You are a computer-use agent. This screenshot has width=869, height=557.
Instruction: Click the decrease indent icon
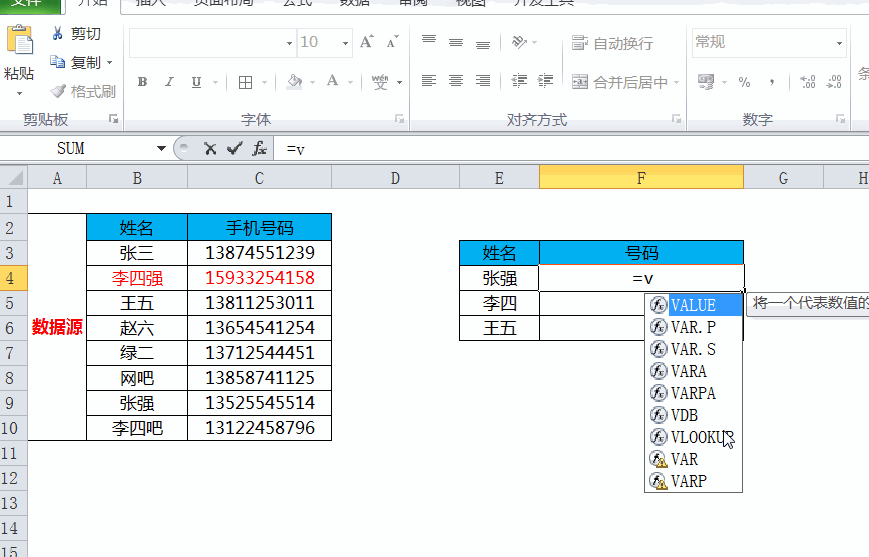point(519,81)
